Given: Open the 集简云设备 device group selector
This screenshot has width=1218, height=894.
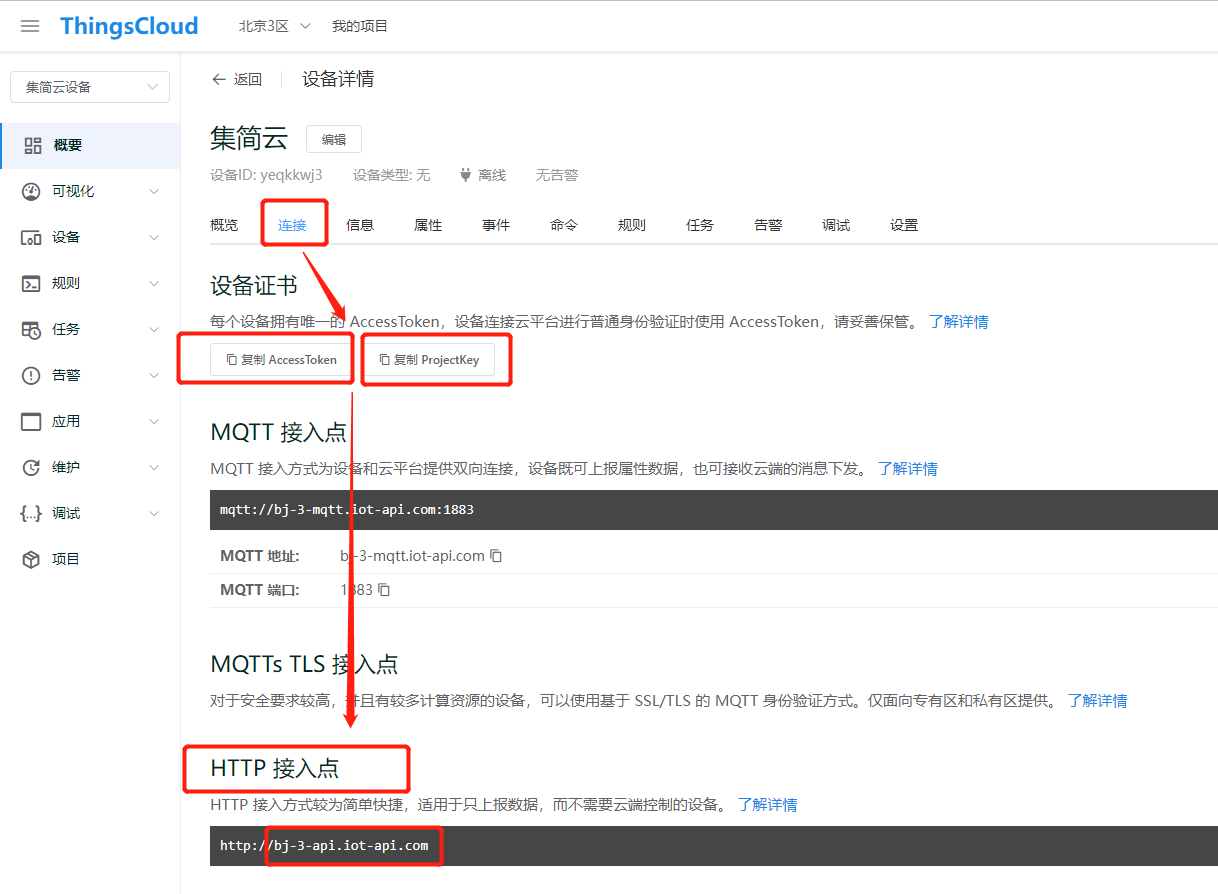Looking at the screenshot, I should coord(89,87).
